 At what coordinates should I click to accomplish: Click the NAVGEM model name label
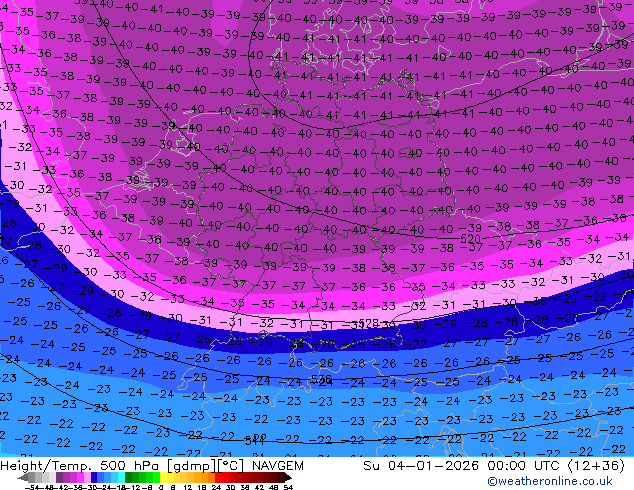[277, 466]
